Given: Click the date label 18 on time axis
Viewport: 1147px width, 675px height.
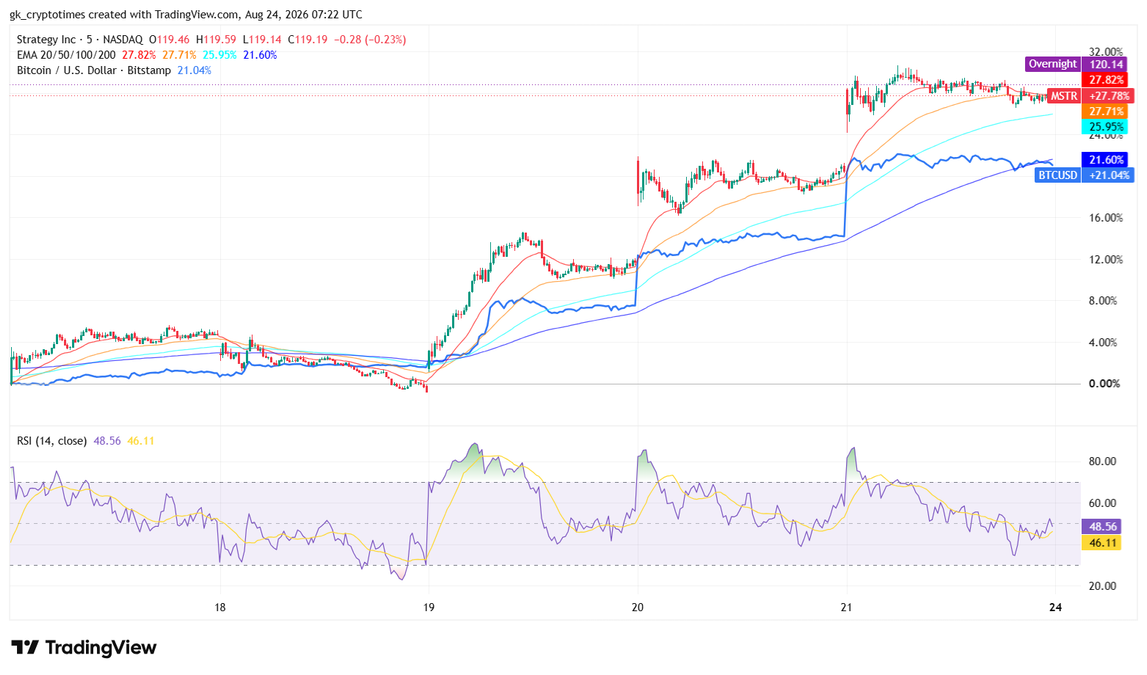Looking at the screenshot, I should pos(219,607).
